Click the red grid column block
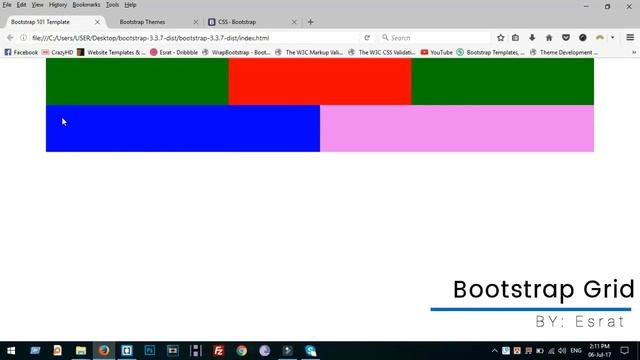 320,82
